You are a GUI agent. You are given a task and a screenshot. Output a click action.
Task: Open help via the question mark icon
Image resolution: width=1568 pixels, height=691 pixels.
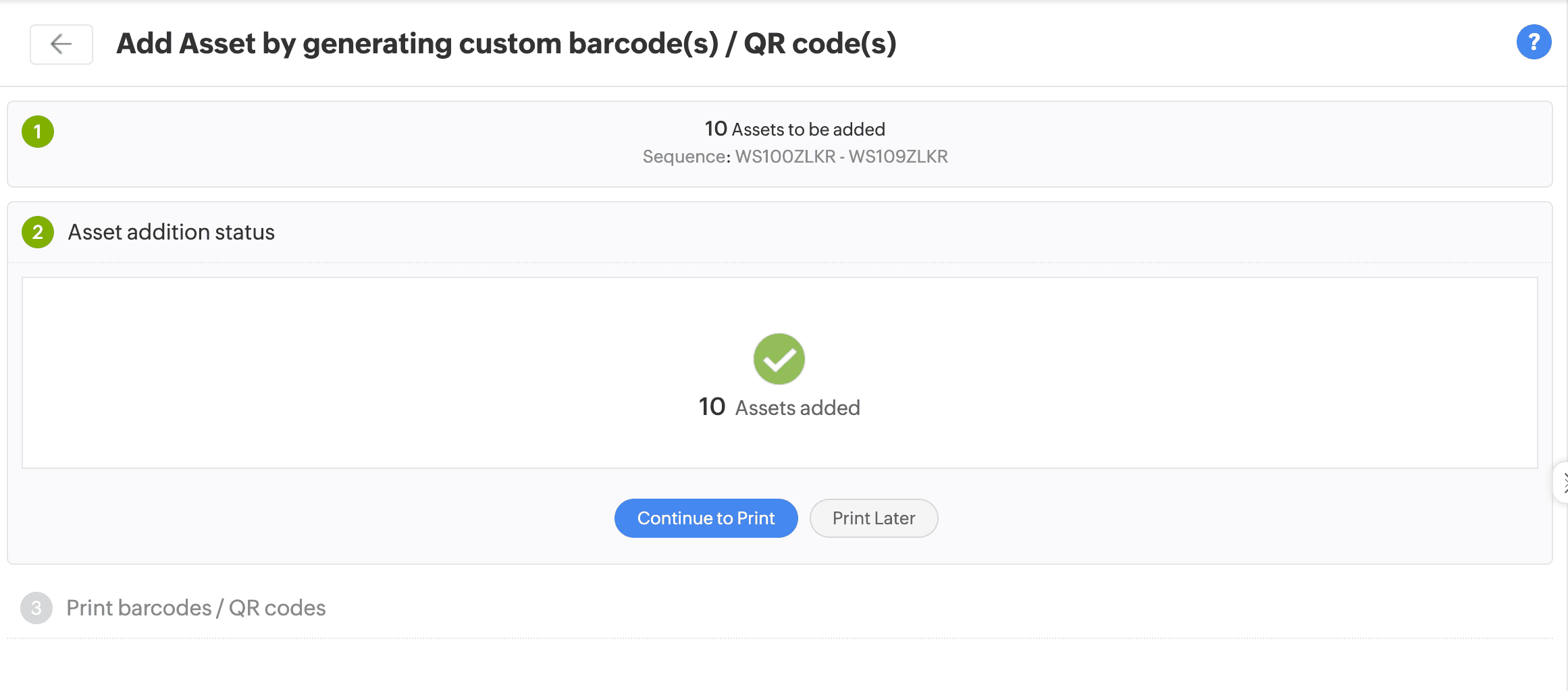[1533, 43]
